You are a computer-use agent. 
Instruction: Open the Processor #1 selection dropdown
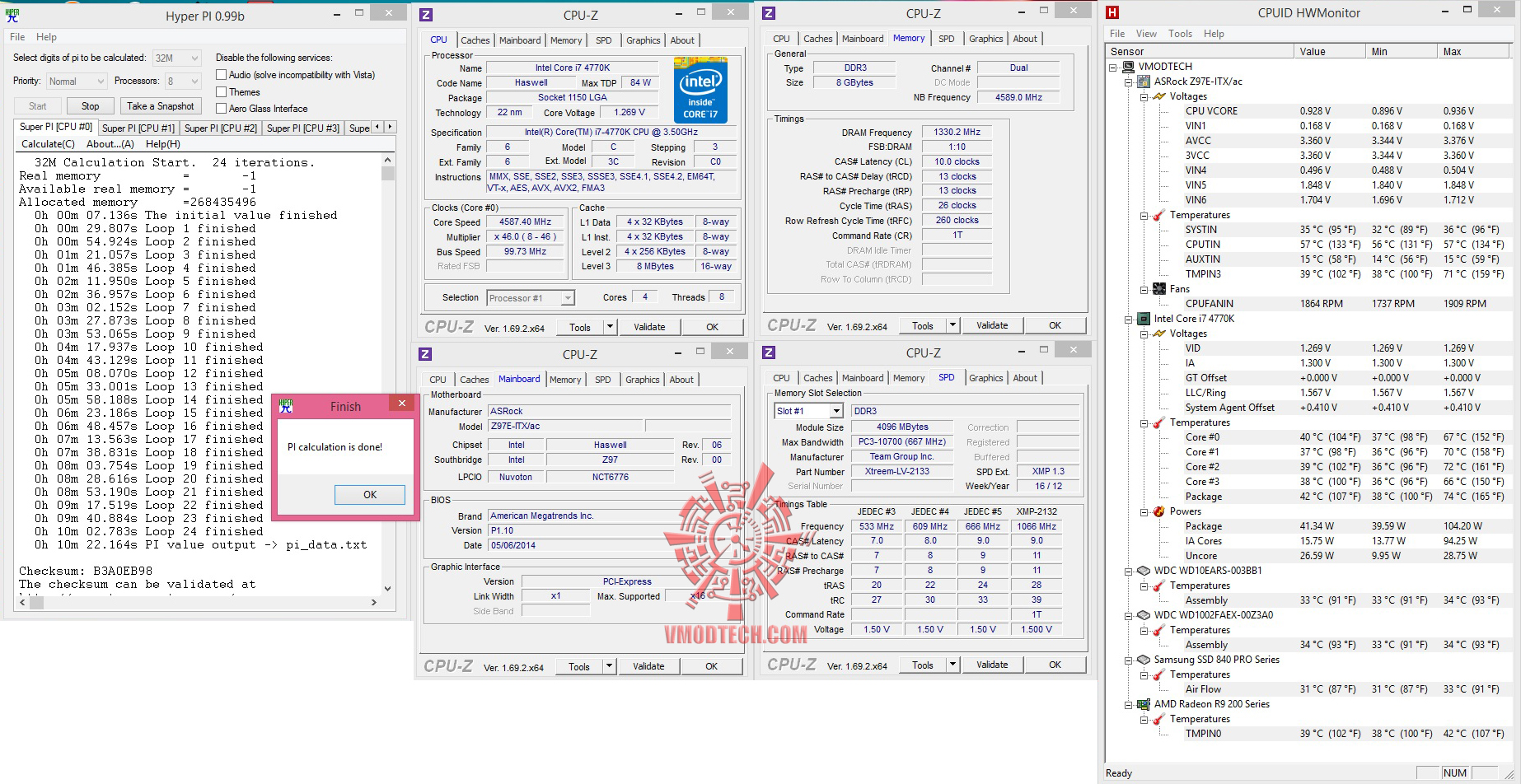(531, 298)
